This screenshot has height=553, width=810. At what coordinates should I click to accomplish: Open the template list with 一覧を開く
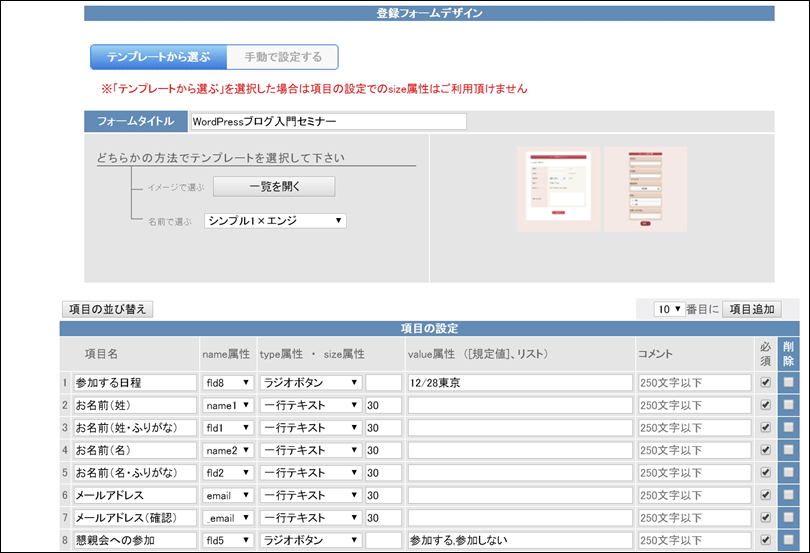point(274,187)
